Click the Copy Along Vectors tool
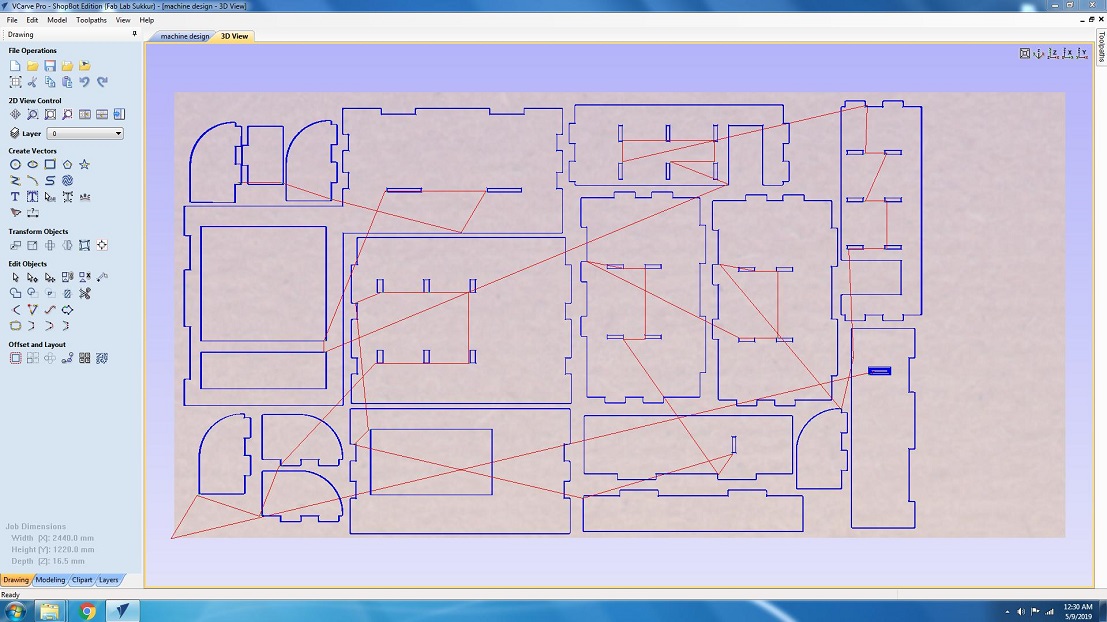 click(x=67, y=359)
